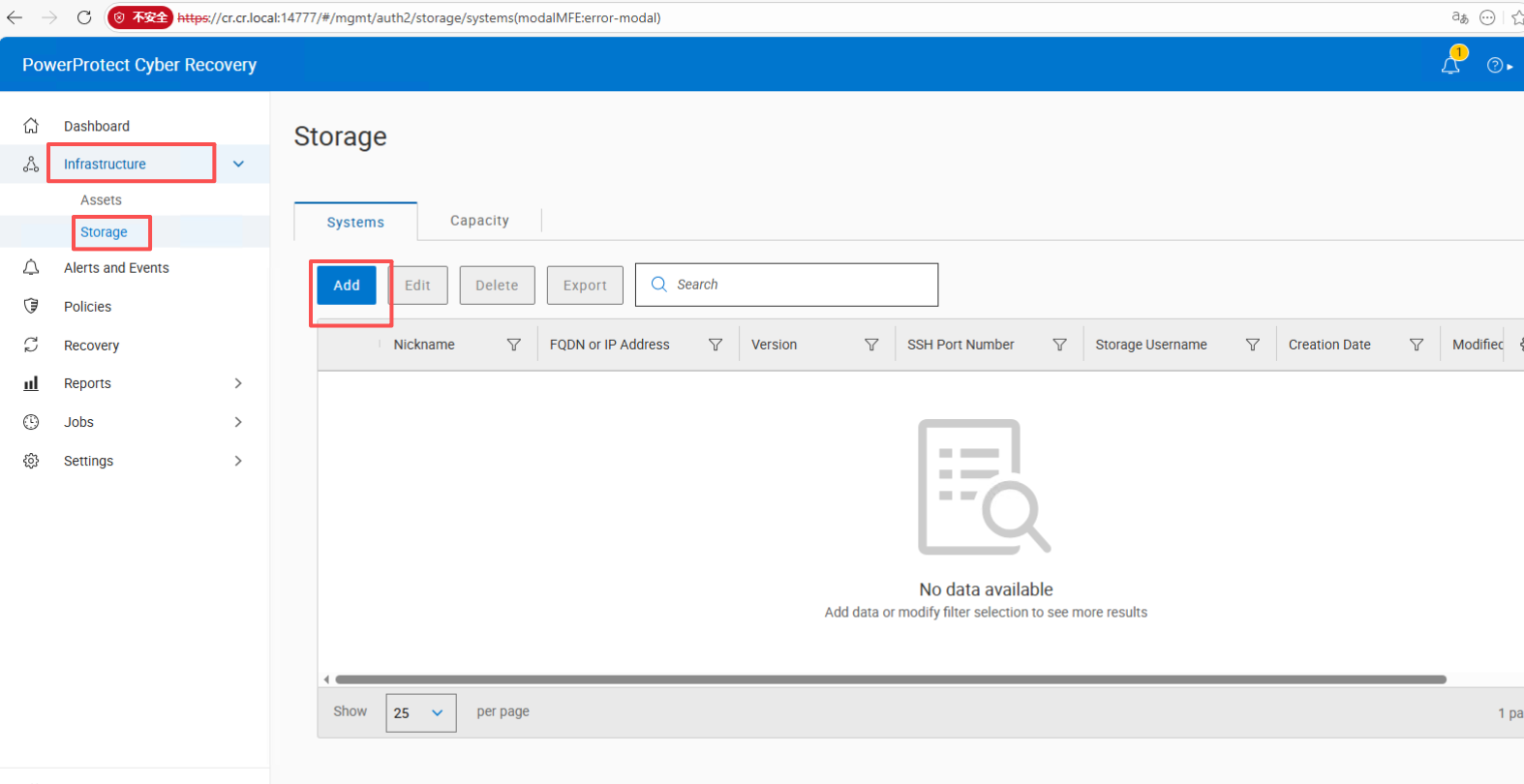Click the browser translate icon
The width and height of the screenshot is (1524, 784).
click(x=1460, y=17)
